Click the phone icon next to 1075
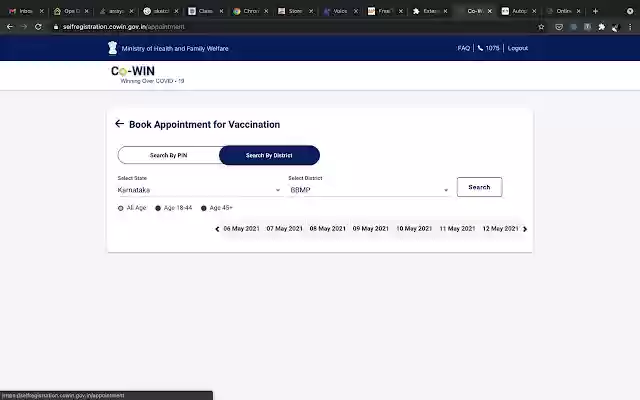This screenshot has height=400, width=640. [480, 48]
